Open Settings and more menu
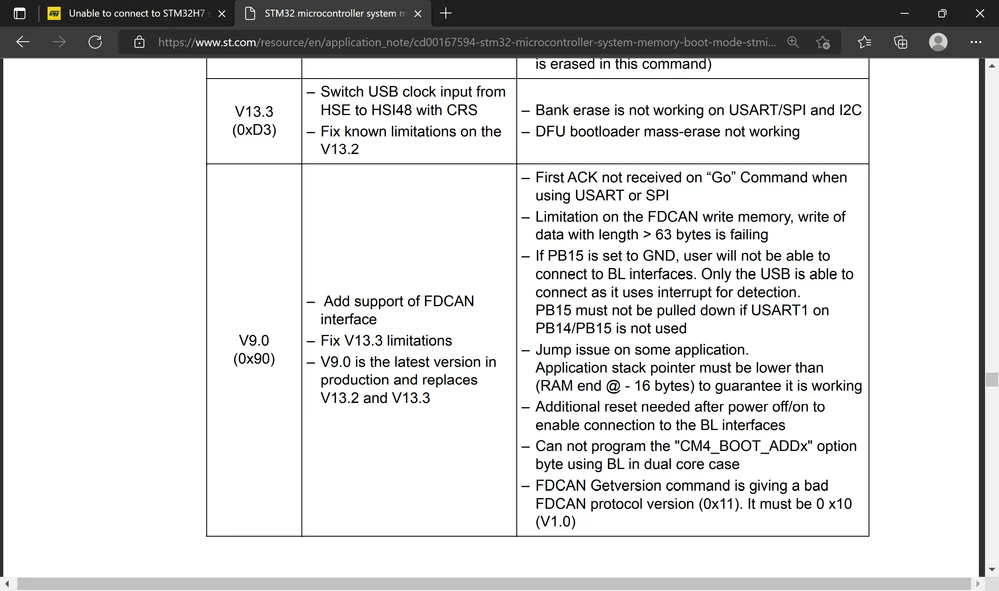The width and height of the screenshot is (999, 591). (x=975, y=42)
